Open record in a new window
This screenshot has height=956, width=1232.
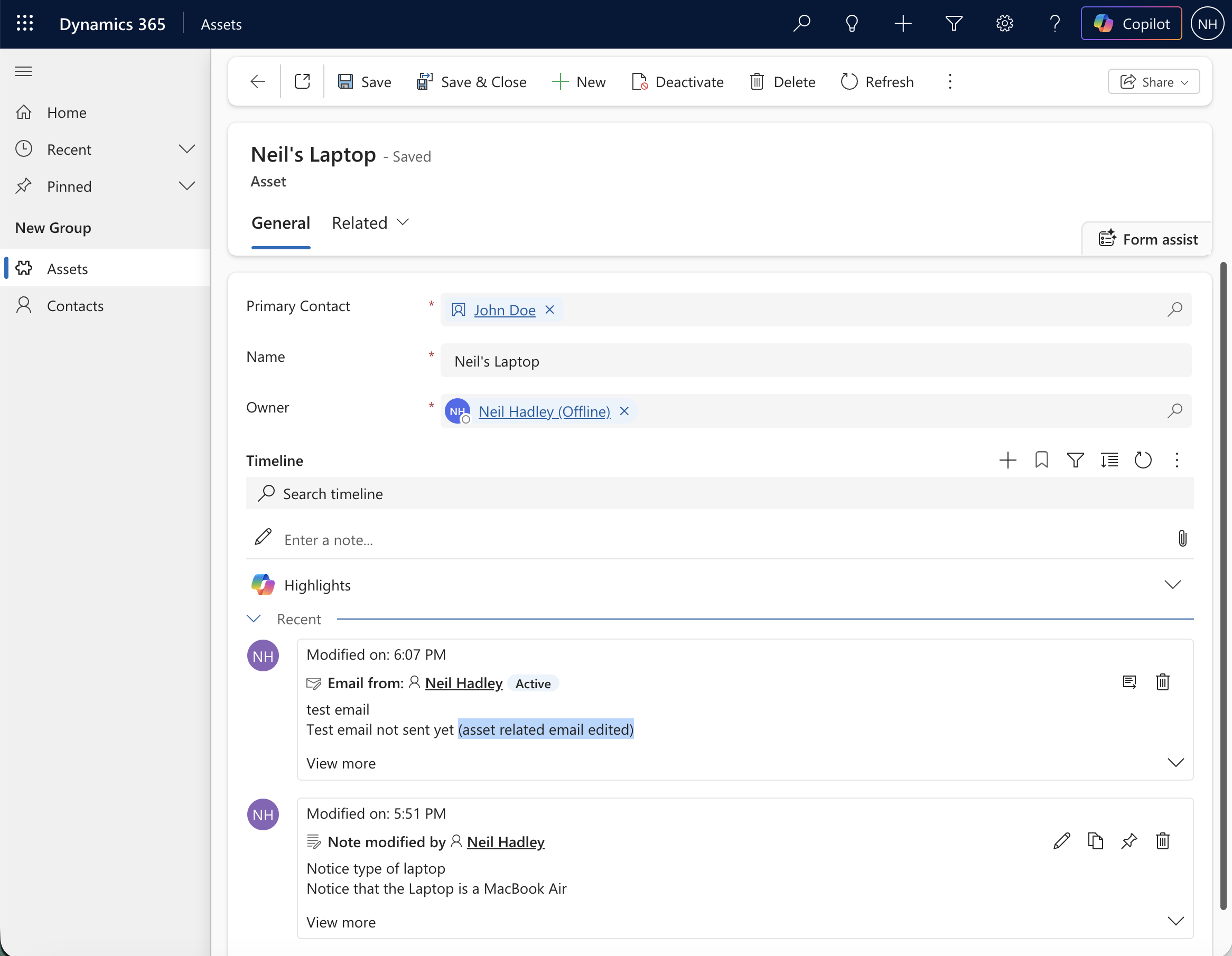[302, 82]
